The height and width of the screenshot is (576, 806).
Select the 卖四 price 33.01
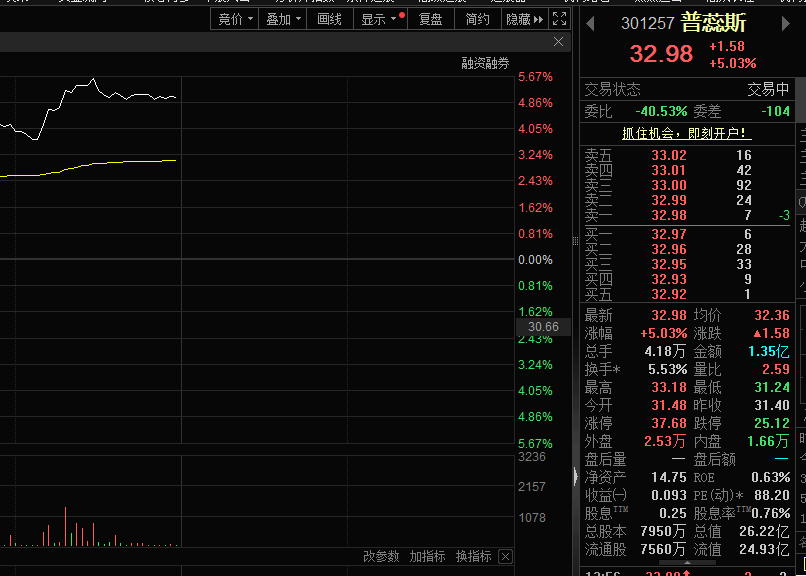669,170
